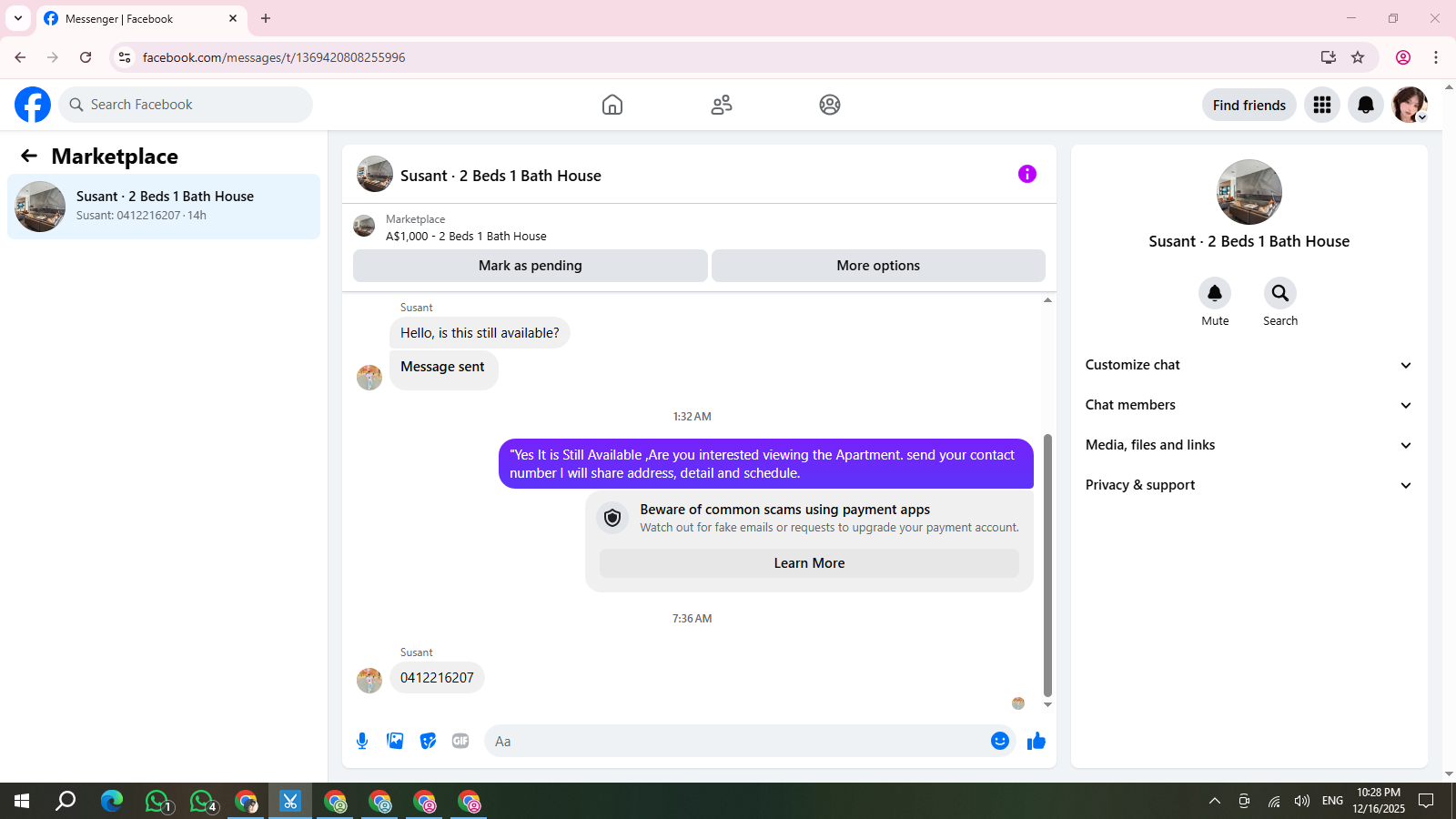Click the 0412216207 message bubble

coord(437,678)
